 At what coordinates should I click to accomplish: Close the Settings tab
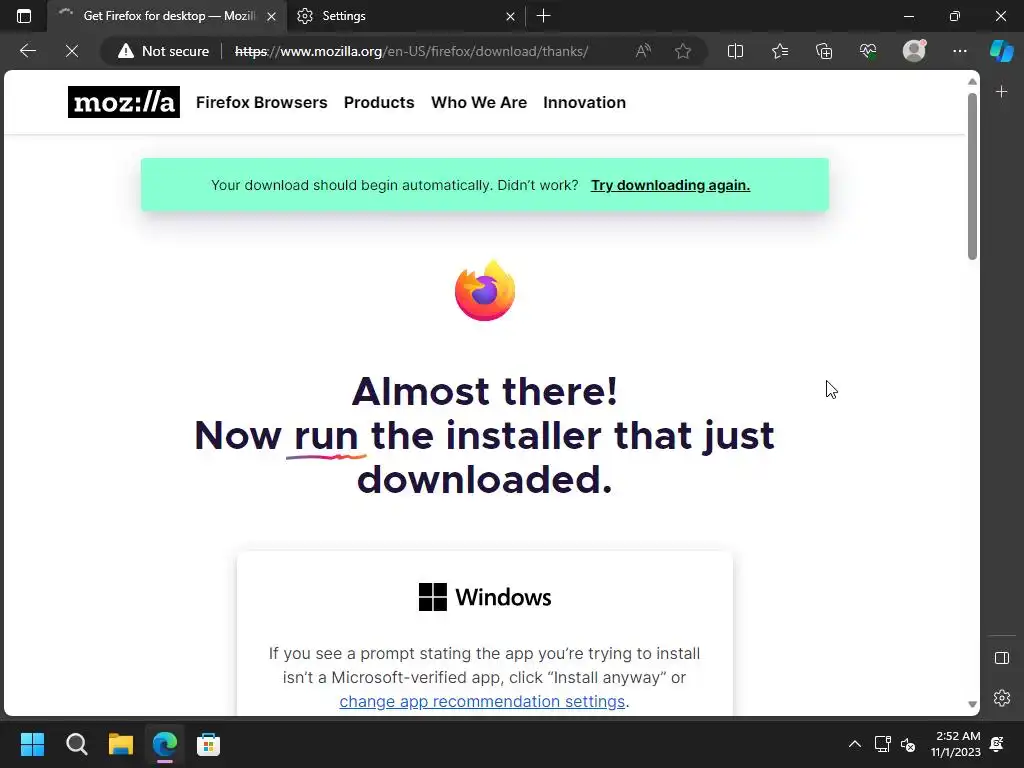click(510, 16)
